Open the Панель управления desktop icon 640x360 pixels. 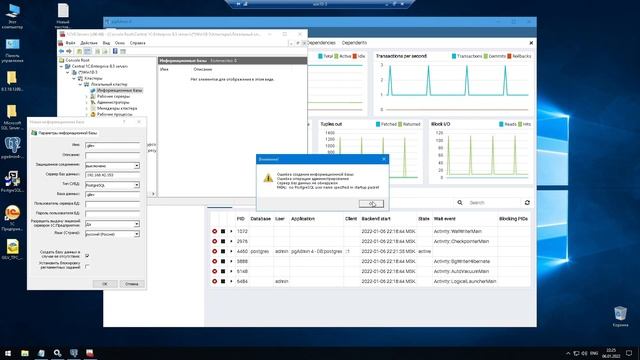(12, 50)
